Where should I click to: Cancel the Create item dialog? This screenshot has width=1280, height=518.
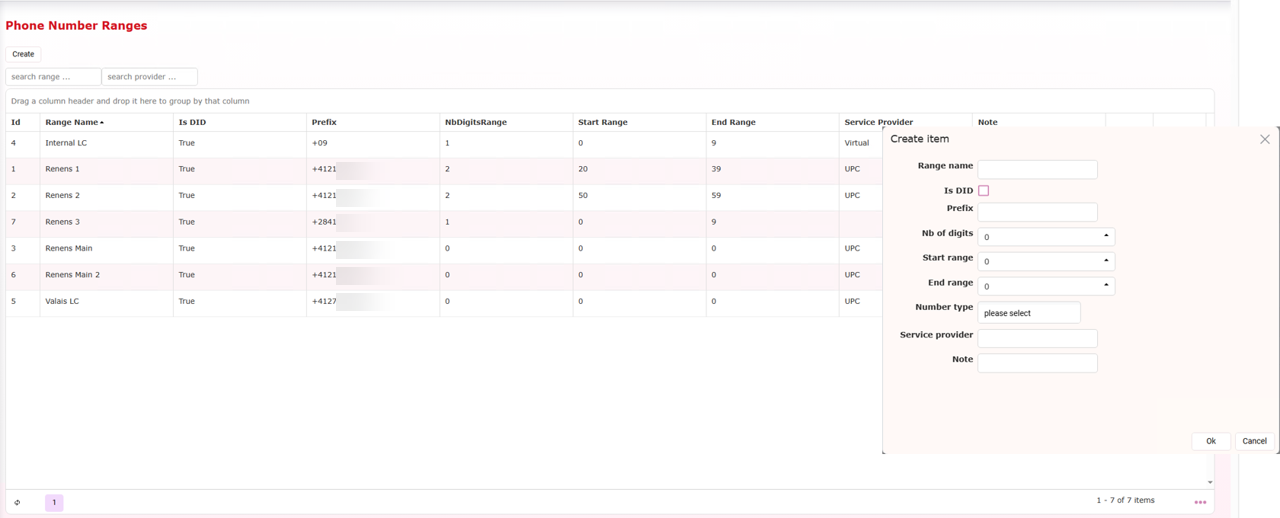[1254, 441]
